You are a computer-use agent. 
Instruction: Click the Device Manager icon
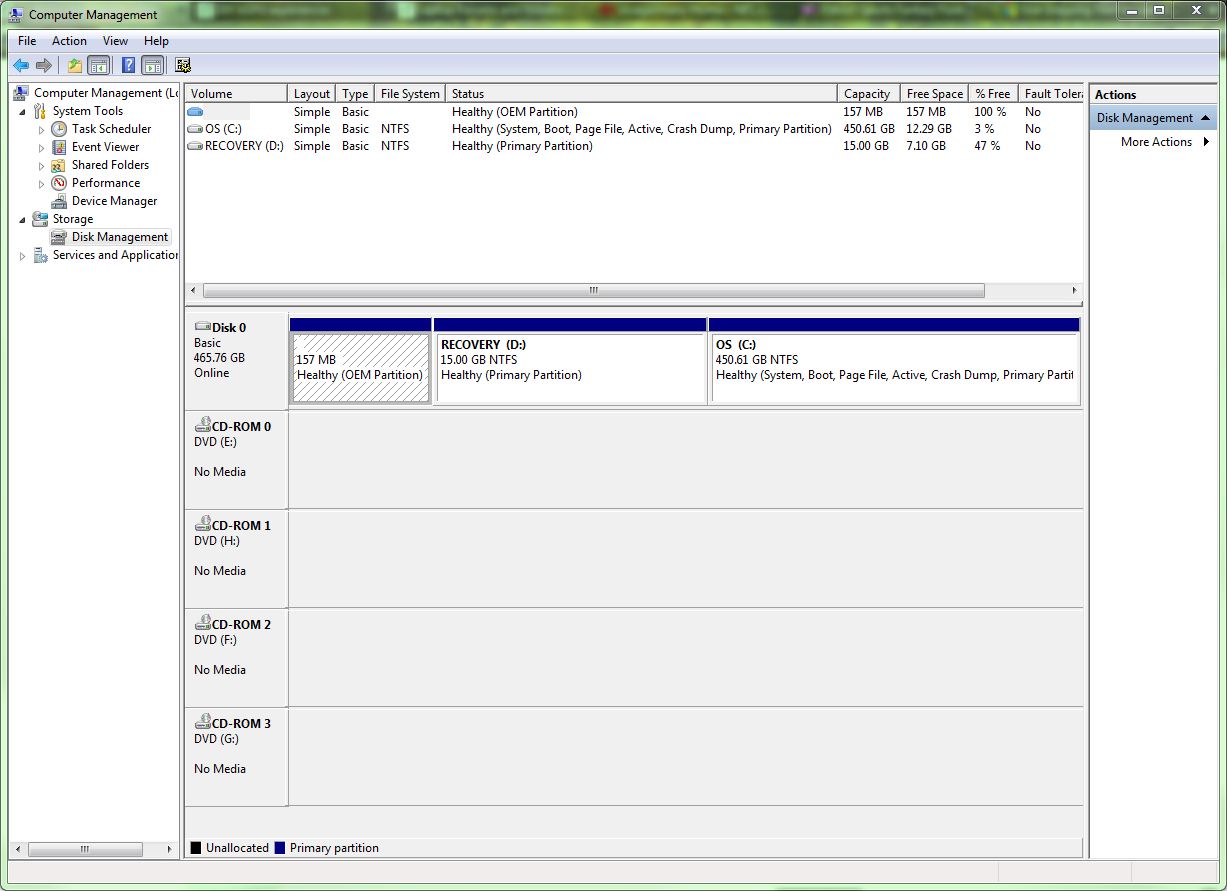pyautogui.click(x=59, y=201)
